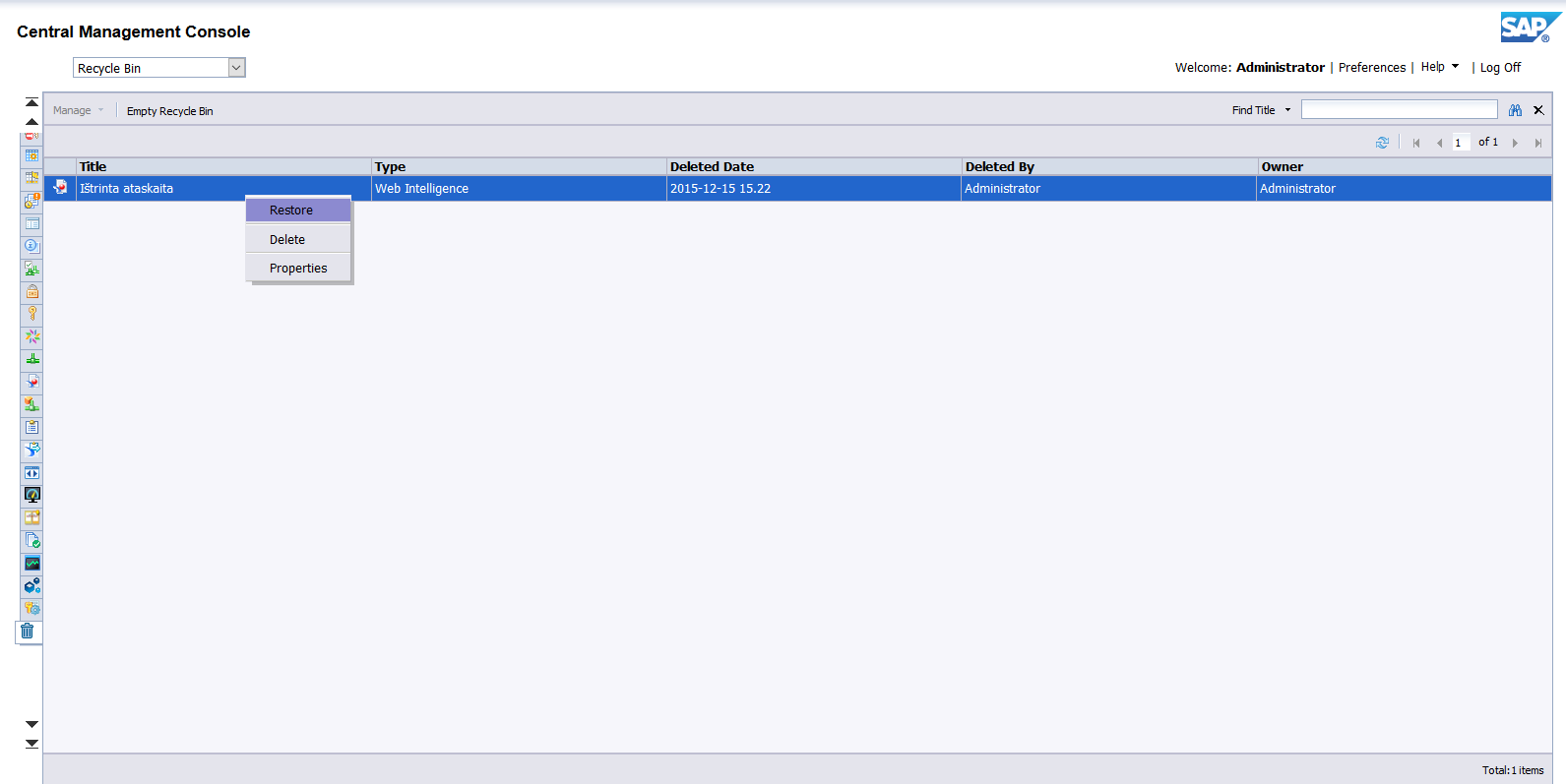This screenshot has height=784, width=1566.
Task: Click the golden key icon in sidebar
Action: click(x=31, y=314)
